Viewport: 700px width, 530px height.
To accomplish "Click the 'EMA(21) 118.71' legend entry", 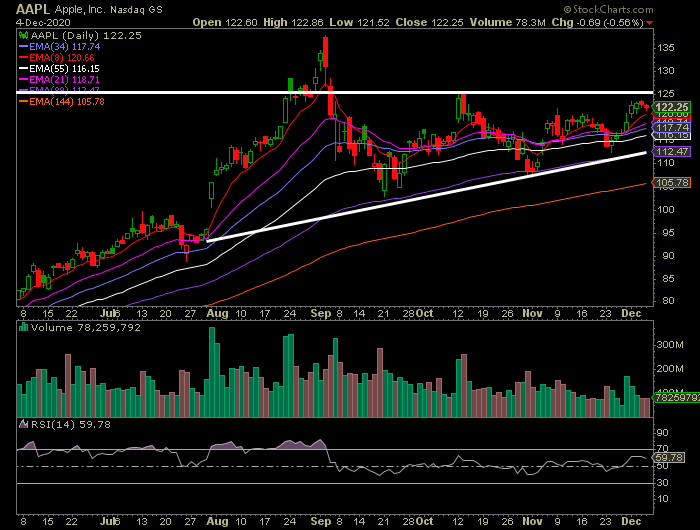I will coord(64,80).
